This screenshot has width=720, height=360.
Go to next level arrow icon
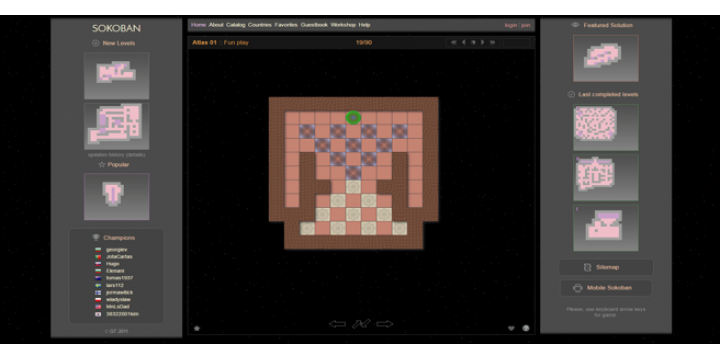pos(483,42)
